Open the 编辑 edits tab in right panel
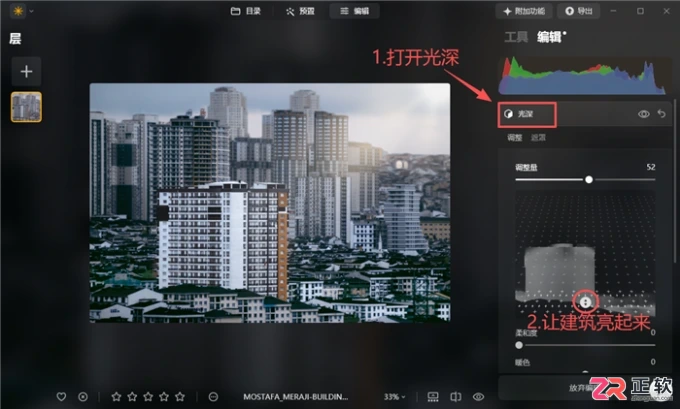Viewport: 680px width, 409px height. (x=550, y=37)
